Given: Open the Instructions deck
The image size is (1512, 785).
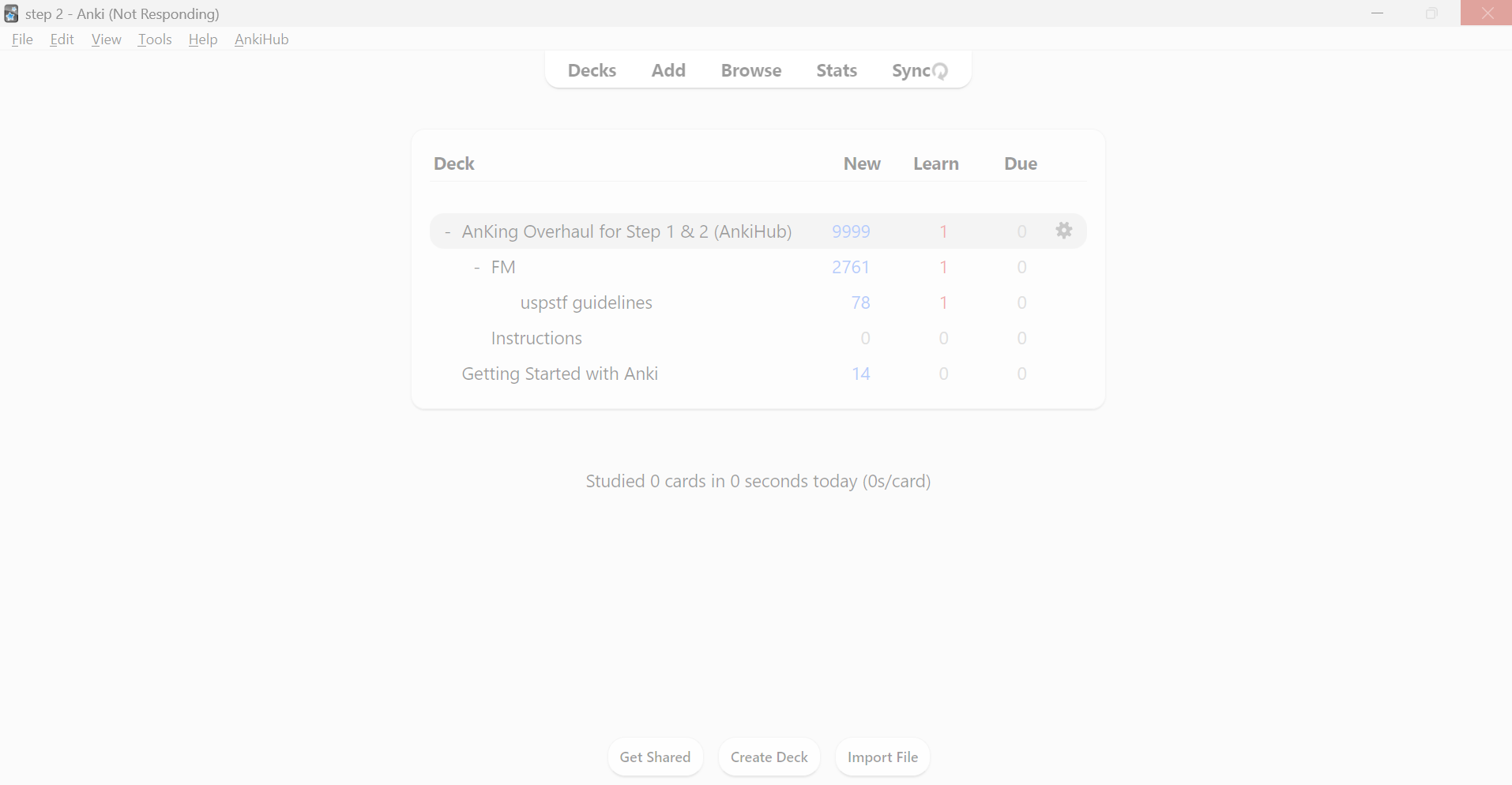Looking at the screenshot, I should 536,338.
